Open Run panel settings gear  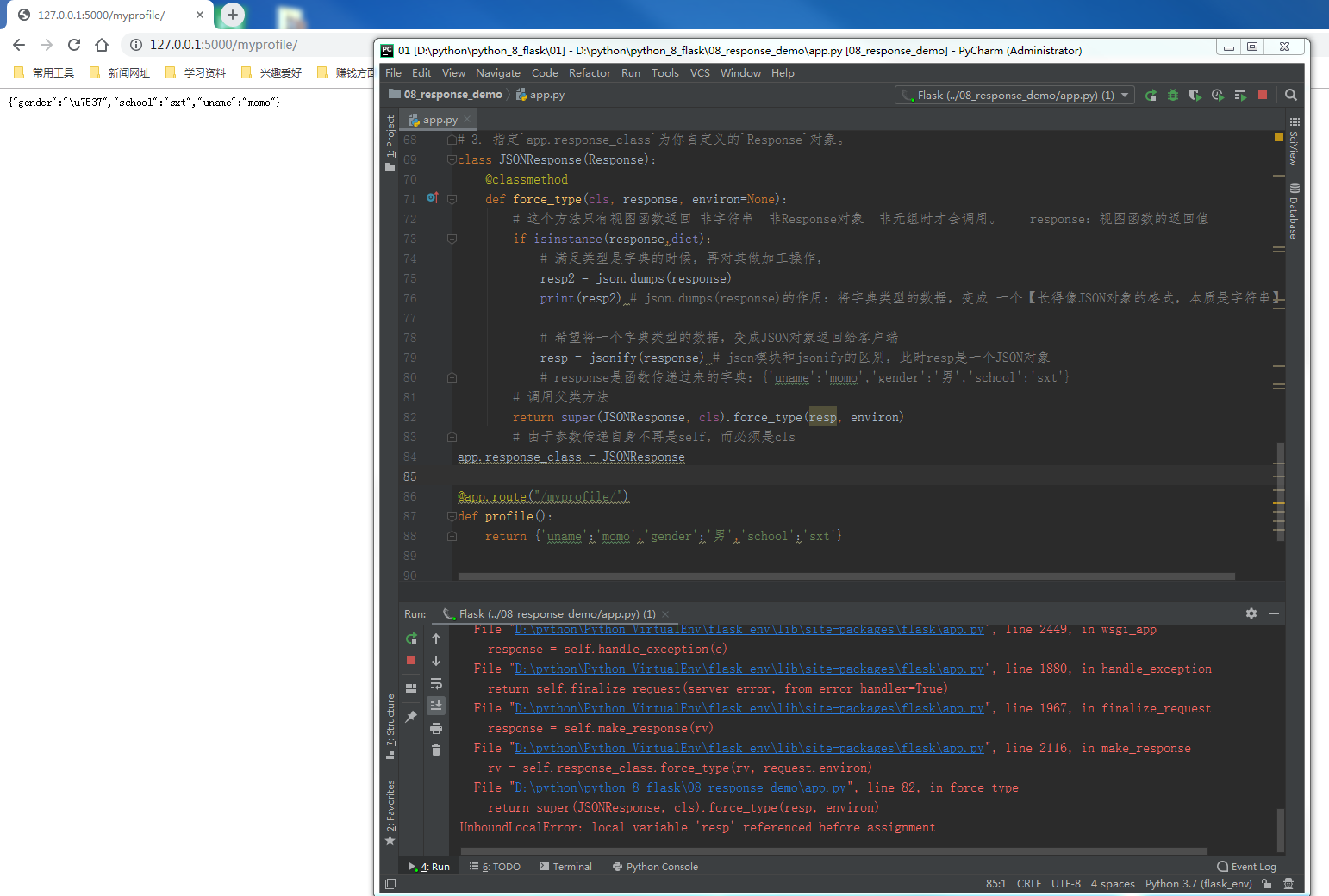pos(1251,613)
